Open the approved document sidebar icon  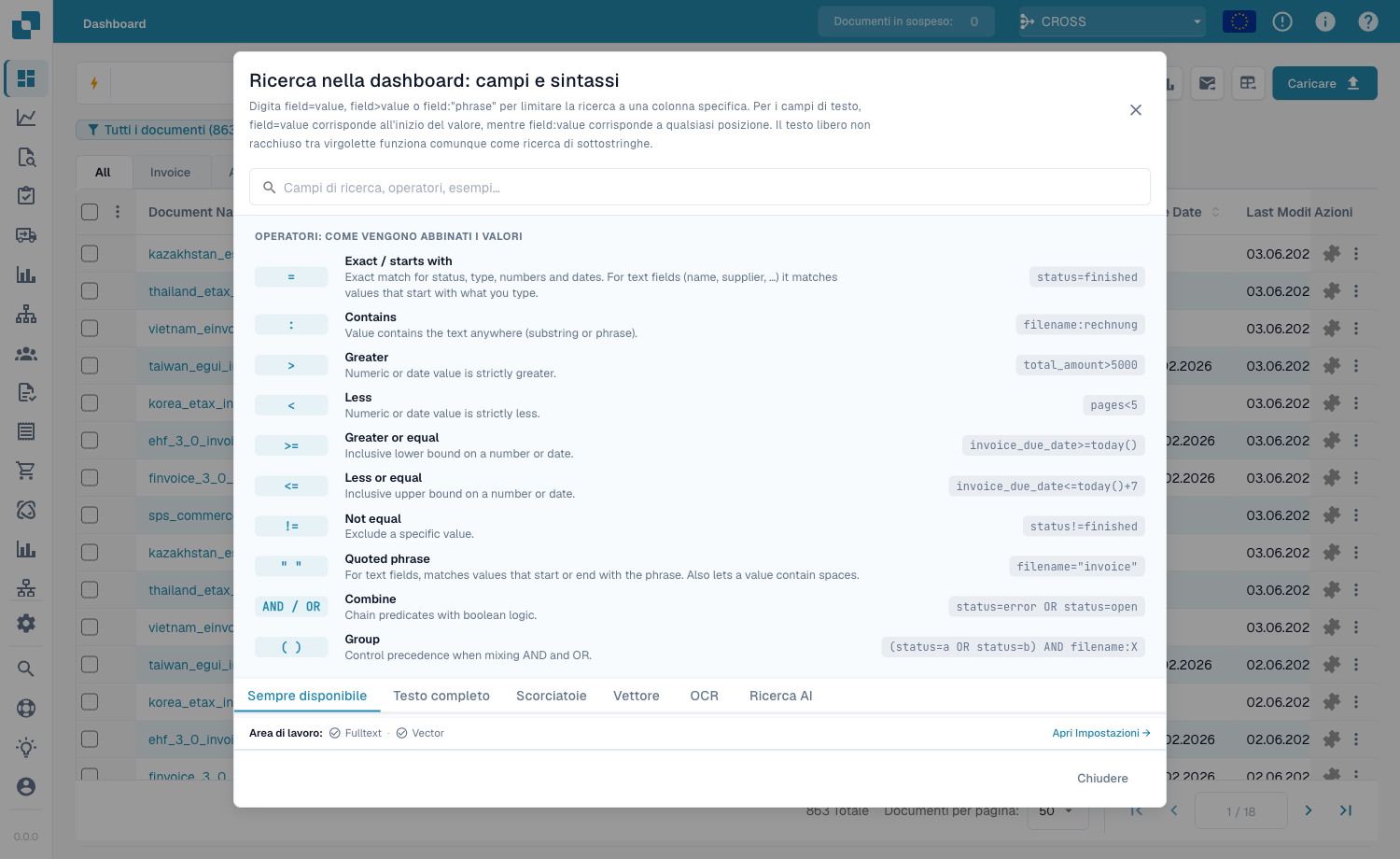pyautogui.click(x=26, y=392)
